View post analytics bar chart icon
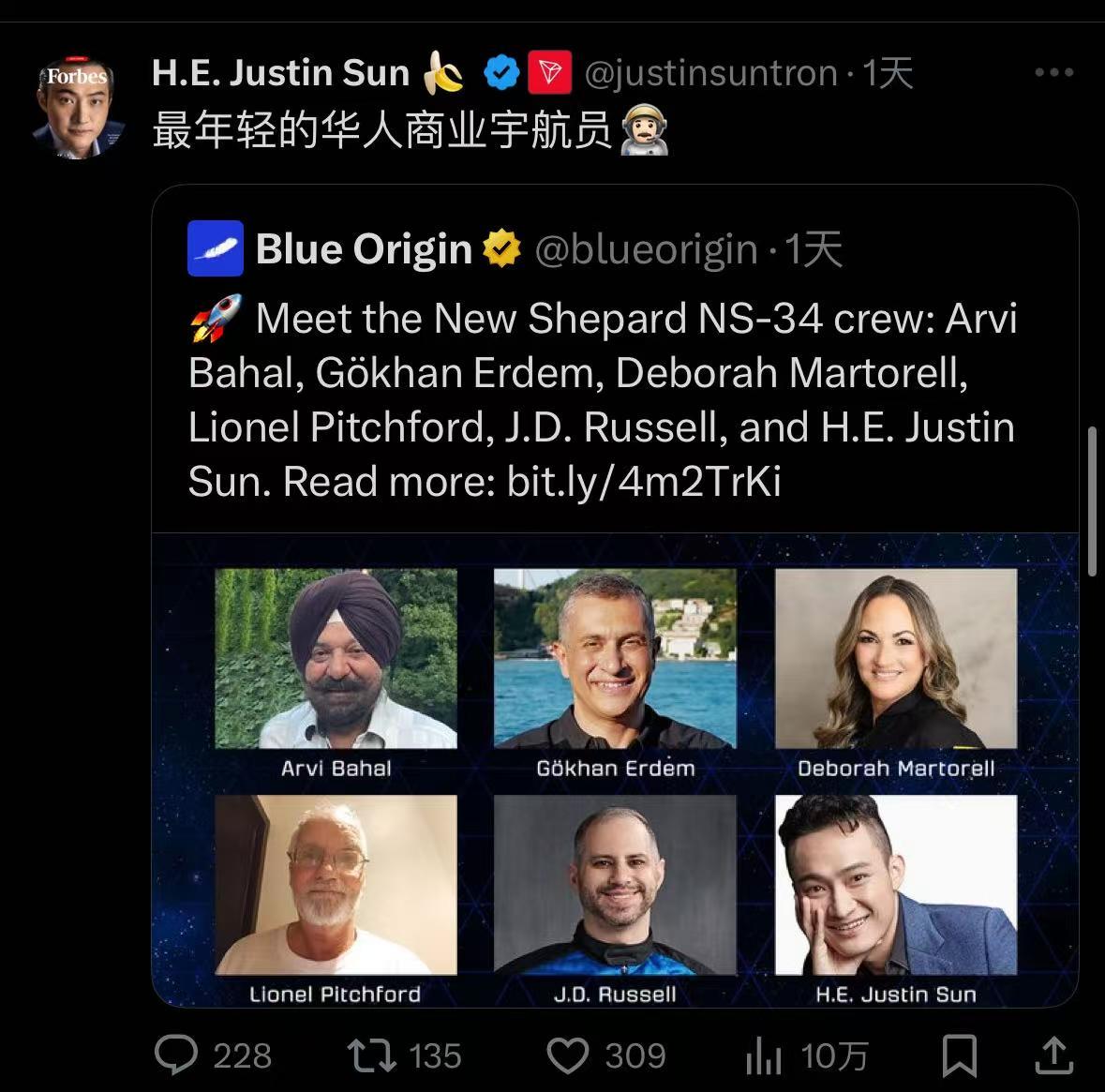 pyautogui.click(x=764, y=1055)
